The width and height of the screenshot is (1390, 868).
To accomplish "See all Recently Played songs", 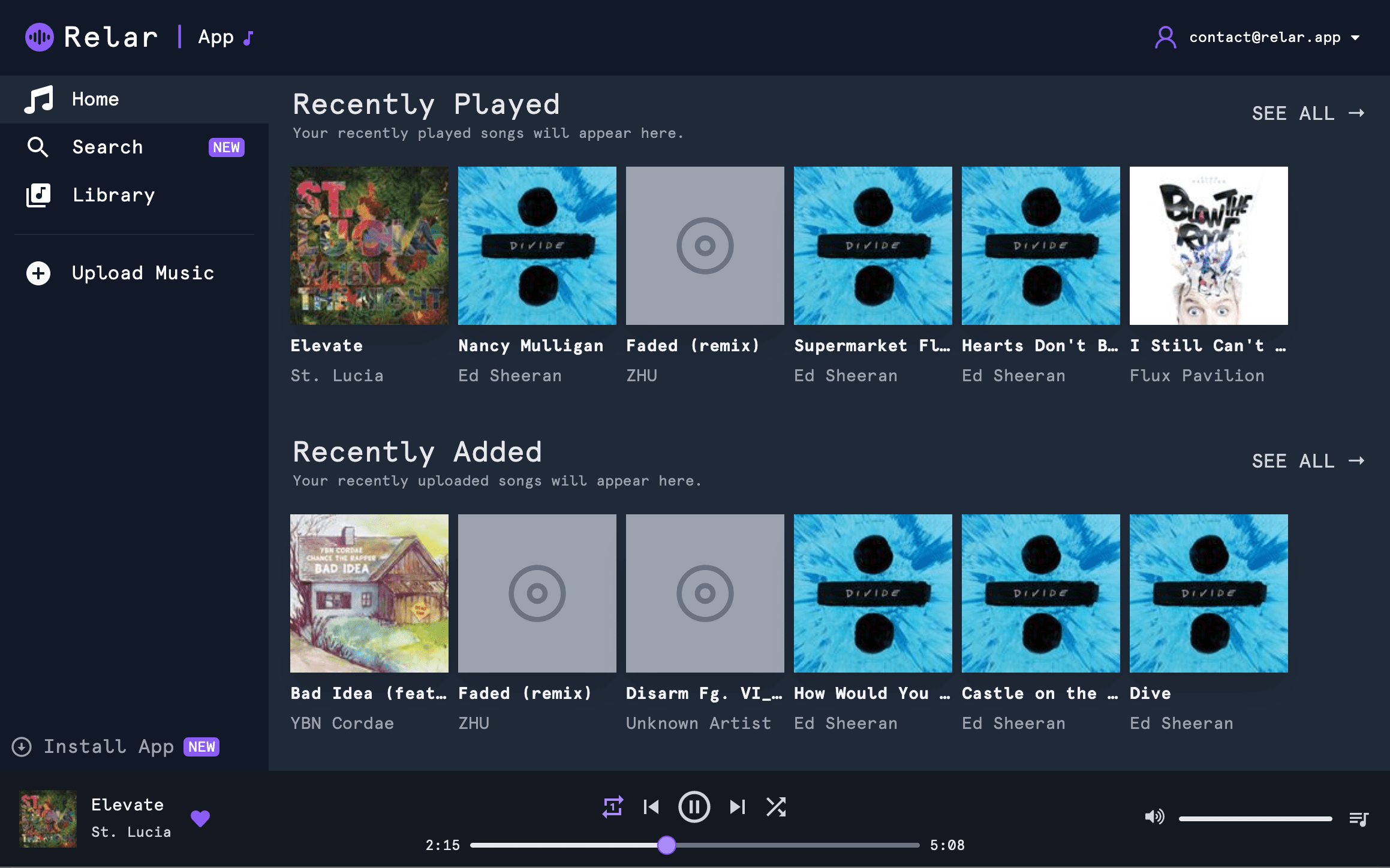I will point(1308,113).
